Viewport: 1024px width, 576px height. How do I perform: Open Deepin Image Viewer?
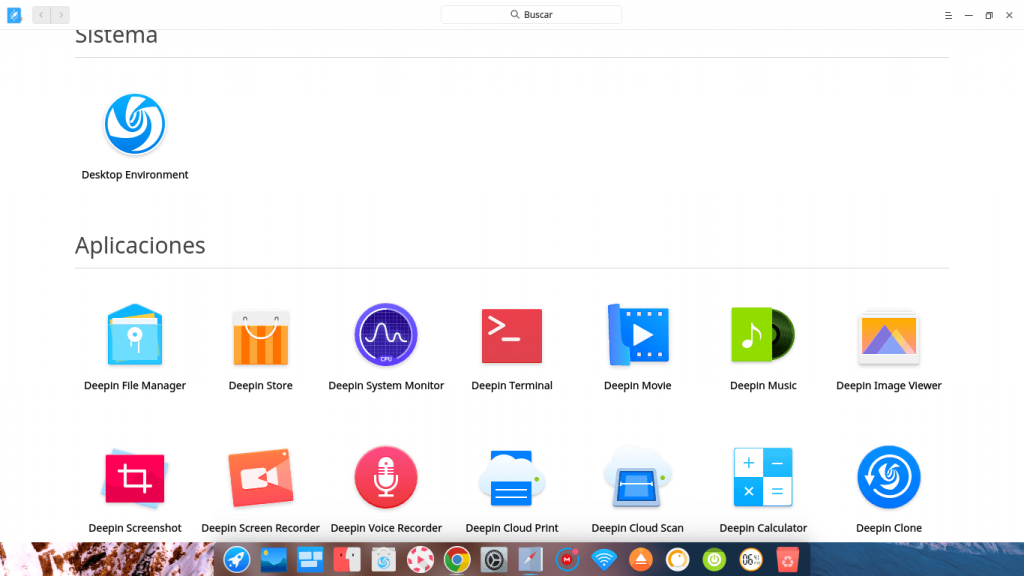889,336
